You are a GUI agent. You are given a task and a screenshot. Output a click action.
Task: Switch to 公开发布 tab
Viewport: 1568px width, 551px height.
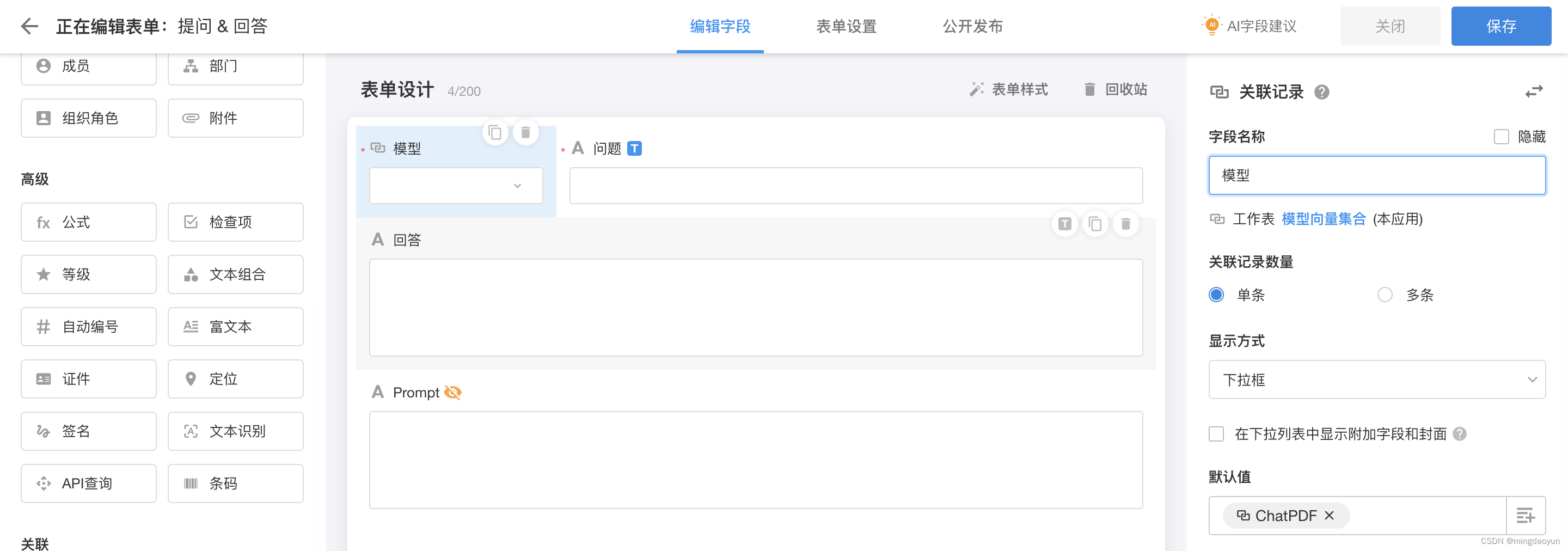[973, 27]
